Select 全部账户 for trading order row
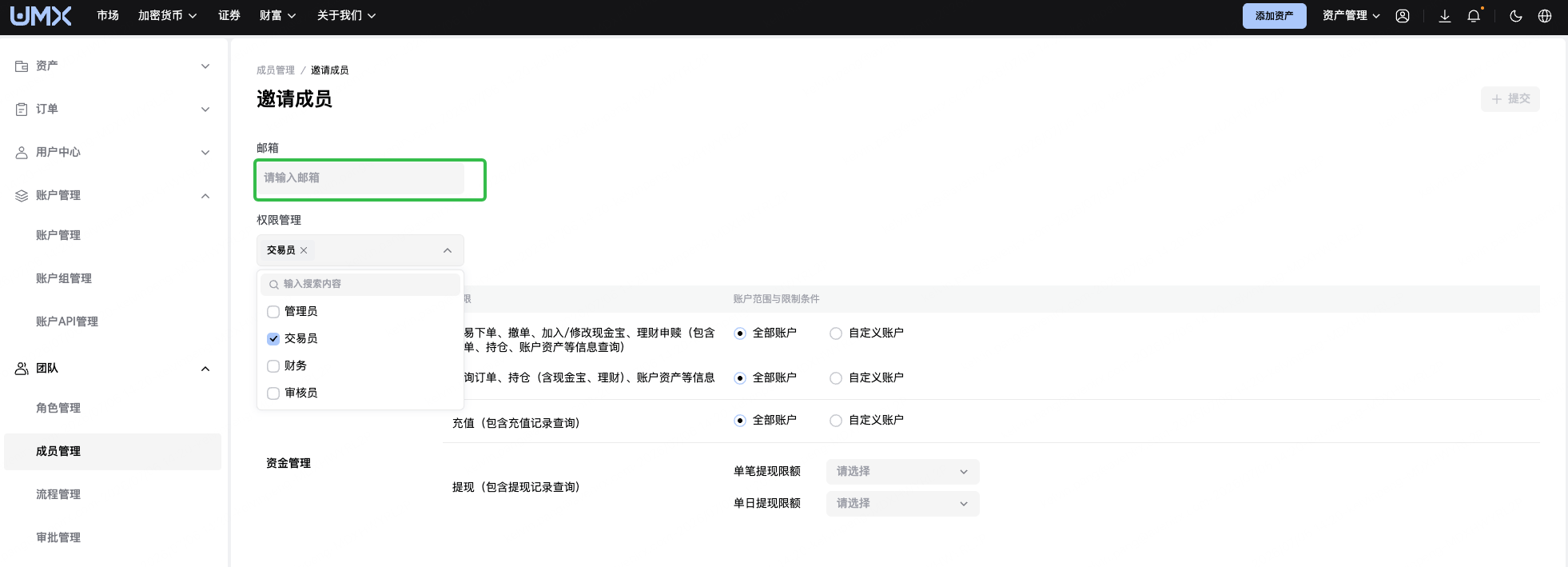Screen dimensions: 1568x567 [740, 333]
